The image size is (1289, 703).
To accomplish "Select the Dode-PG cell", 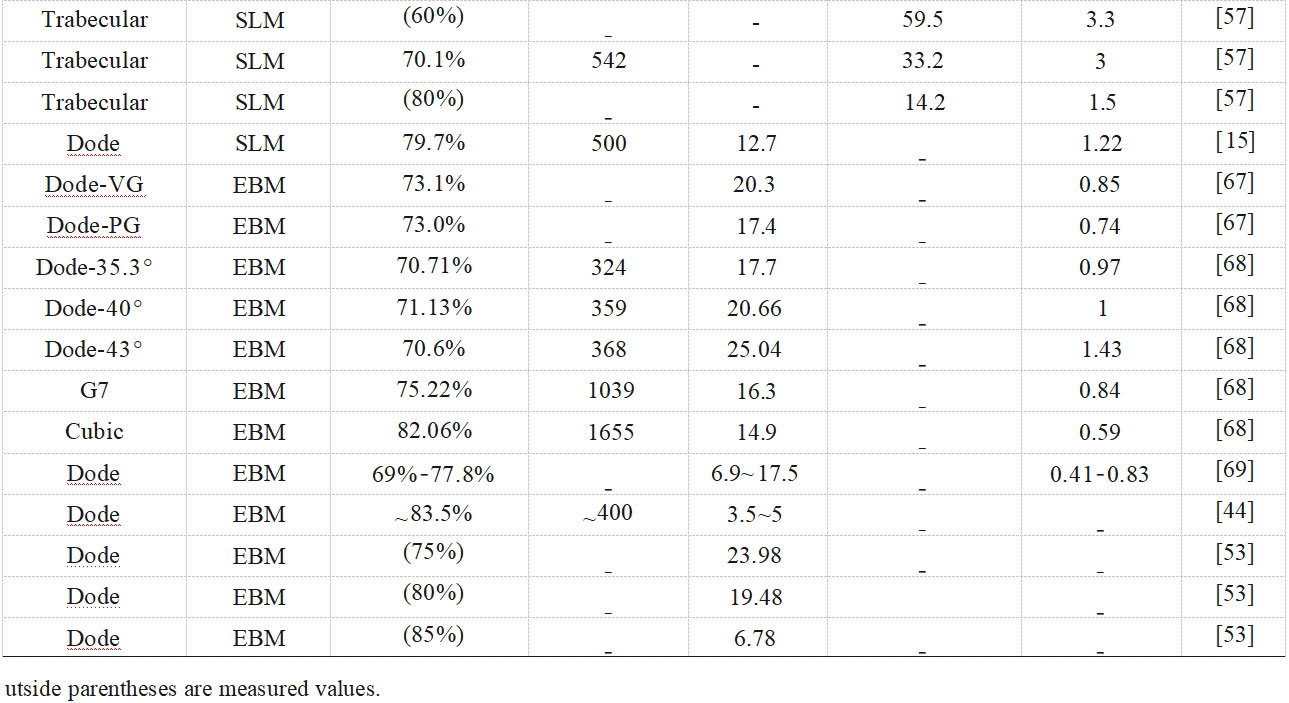I will 94,226.
